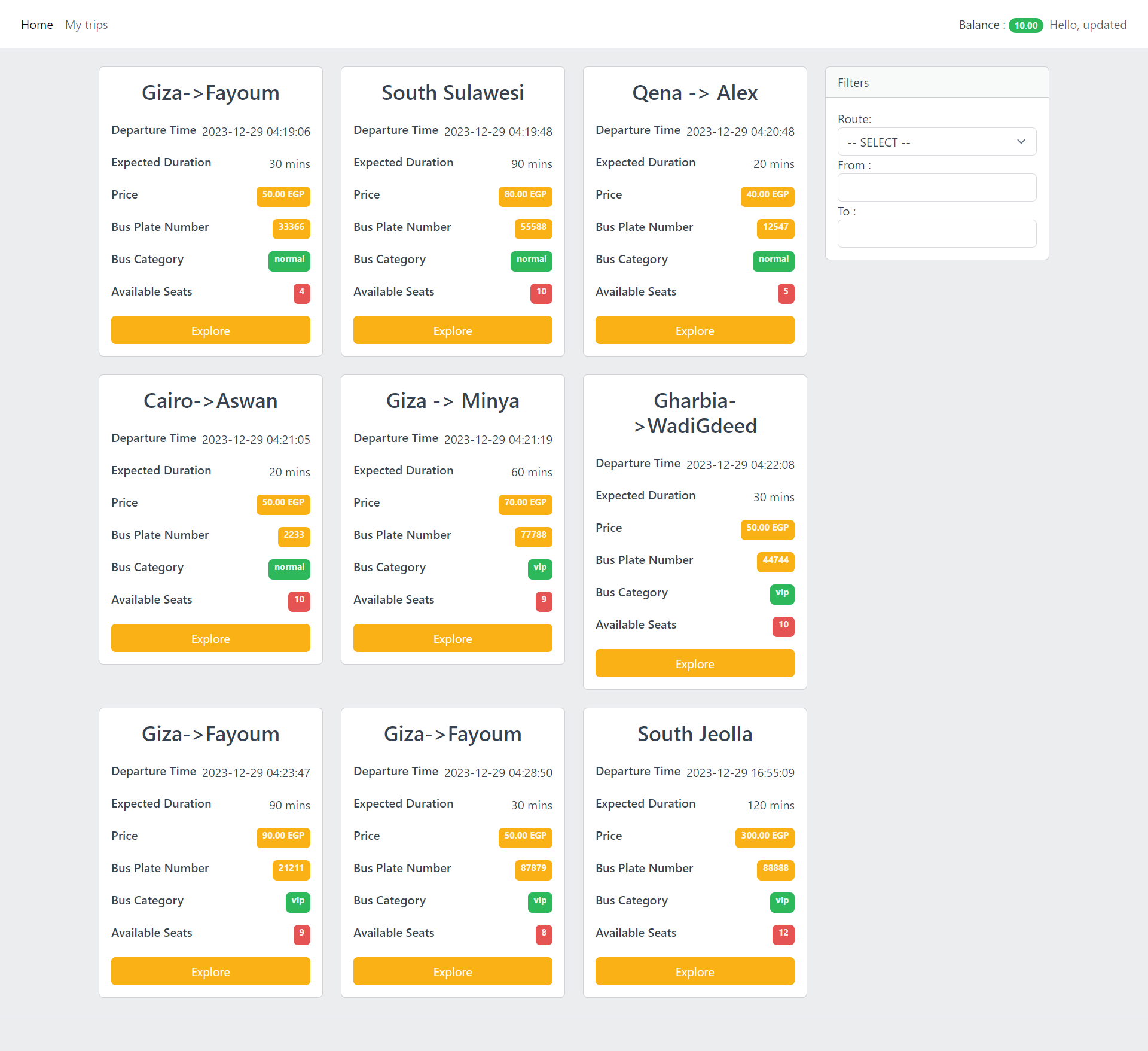Click the vip badge on Giza -> Minya

[539, 568]
